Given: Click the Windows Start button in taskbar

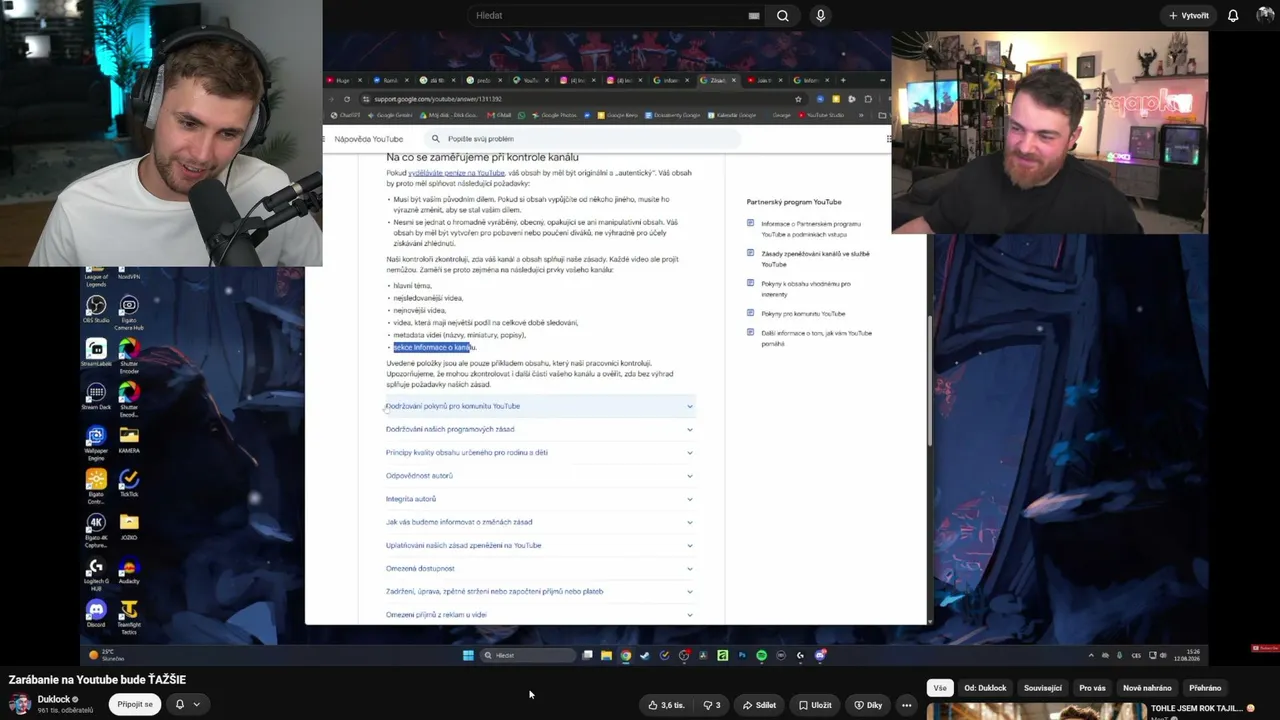Looking at the screenshot, I should 468,656.
